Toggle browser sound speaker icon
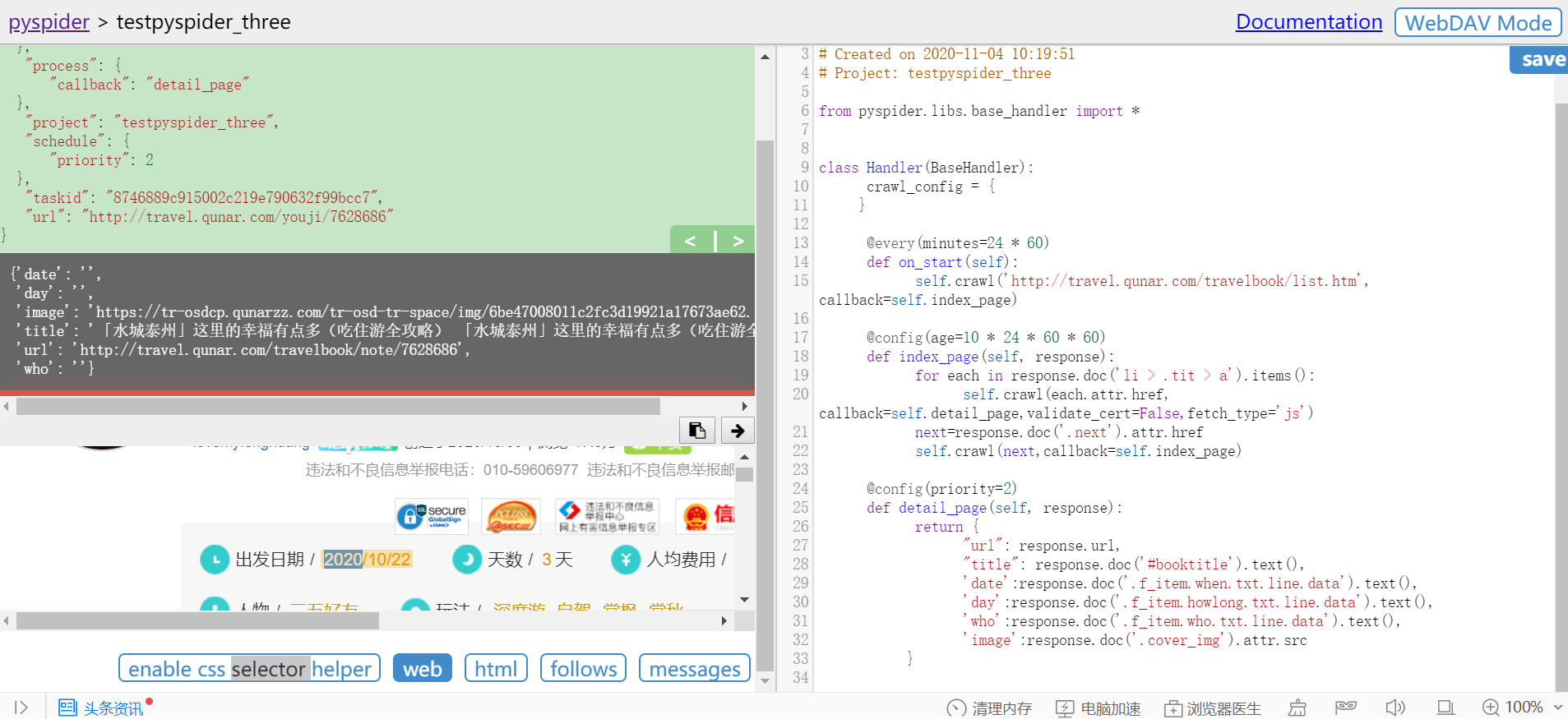This screenshot has height=719, width=1568. pyautogui.click(x=1395, y=707)
